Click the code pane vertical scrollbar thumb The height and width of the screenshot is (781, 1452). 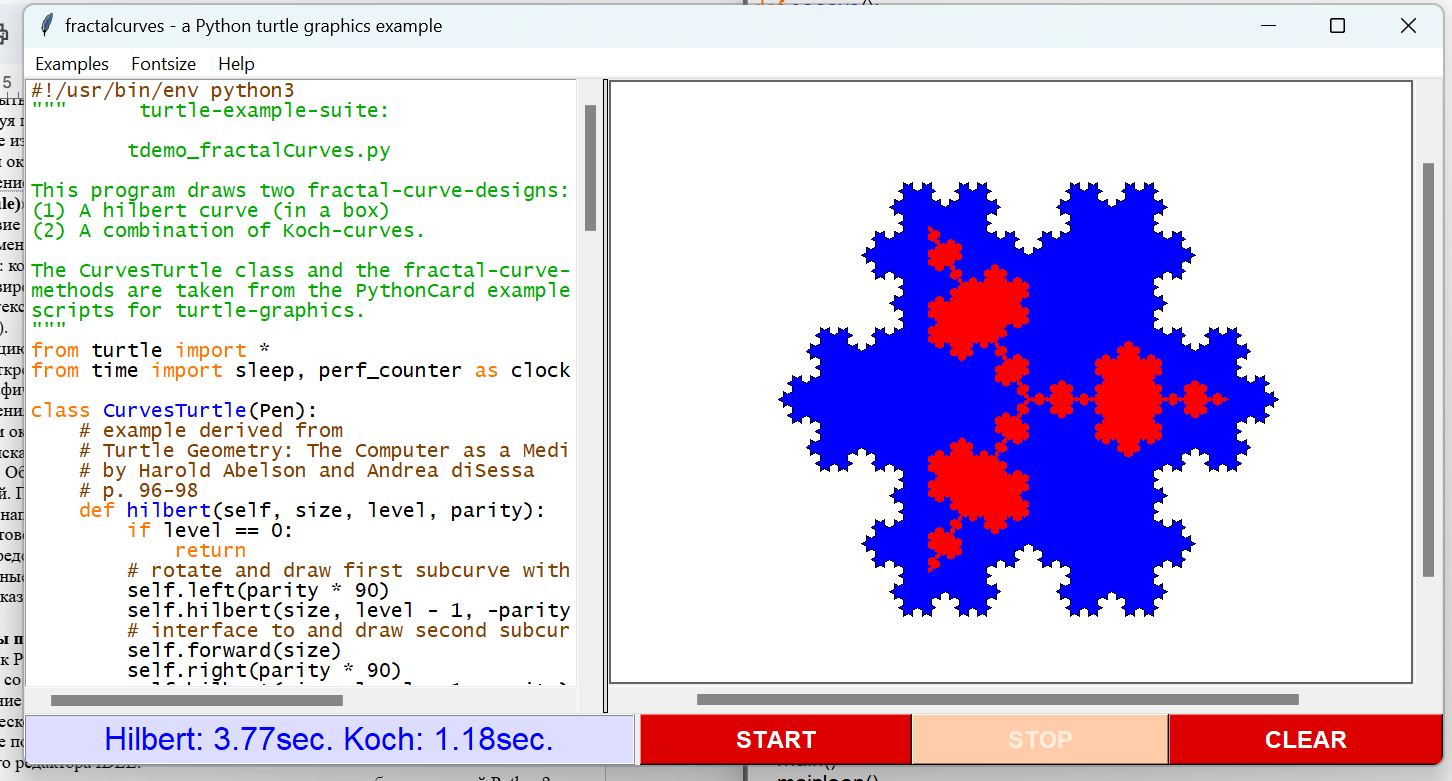coord(590,167)
